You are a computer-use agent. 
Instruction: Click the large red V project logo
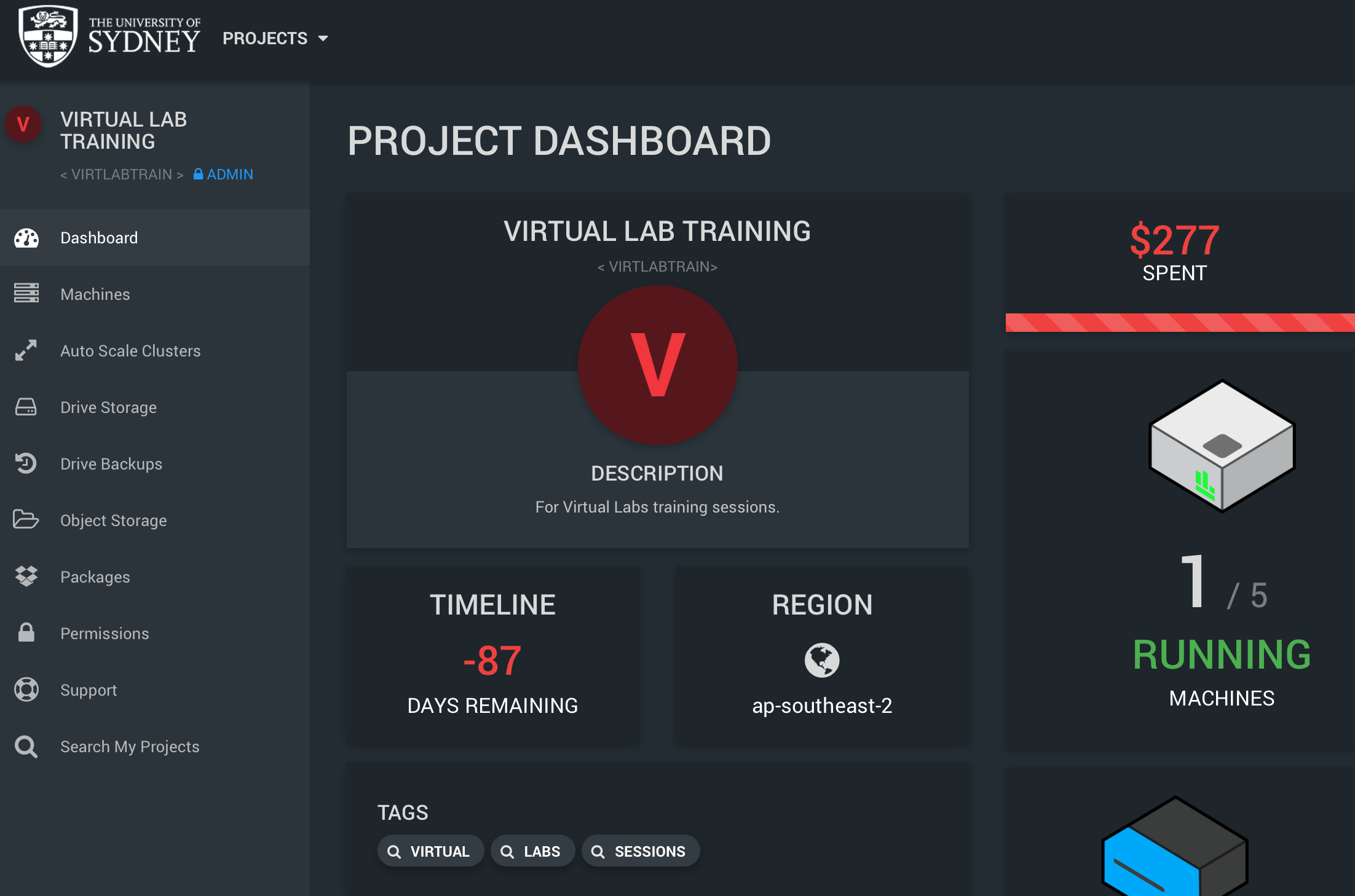pos(657,365)
